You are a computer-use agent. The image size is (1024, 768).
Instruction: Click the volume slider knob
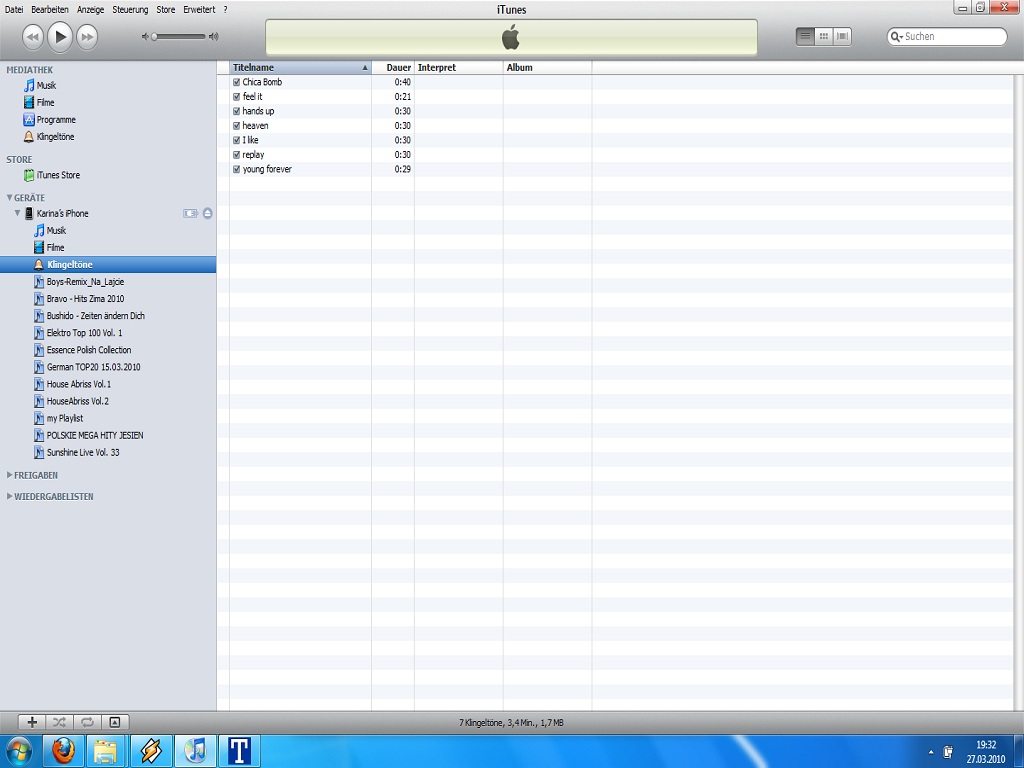[x=154, y=37]
